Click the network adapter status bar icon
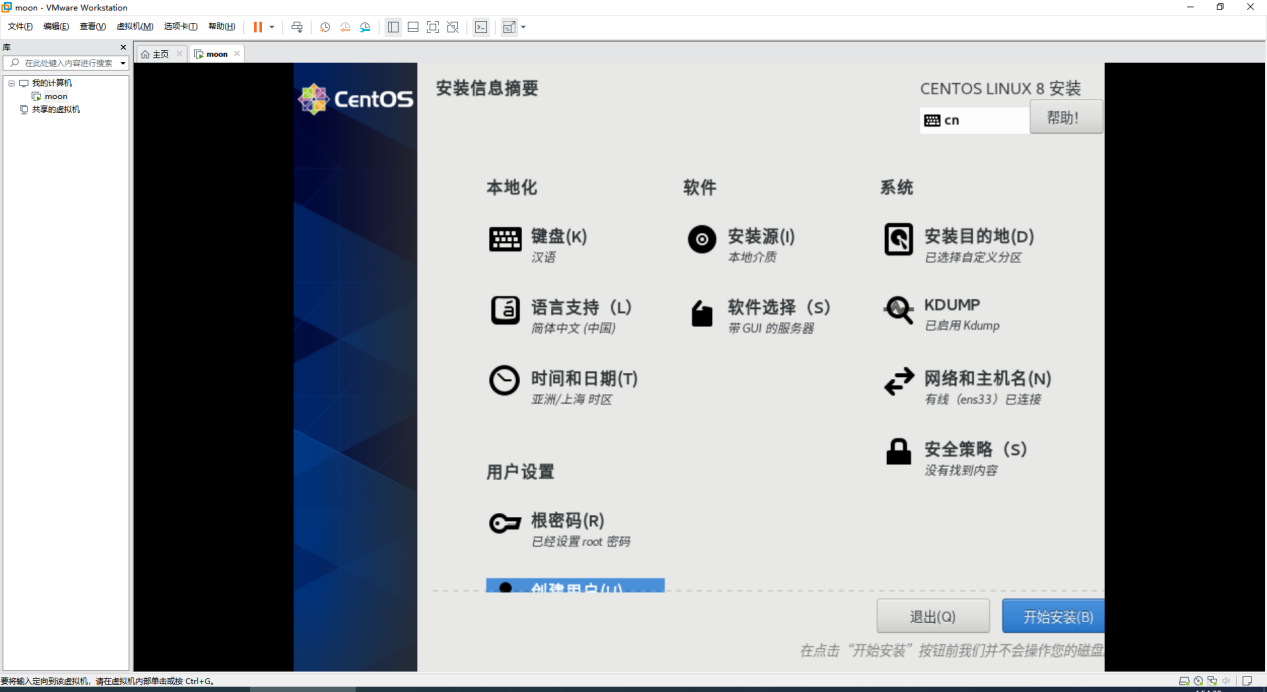This screenshot has height=692, width=1267. [1212, 681]
